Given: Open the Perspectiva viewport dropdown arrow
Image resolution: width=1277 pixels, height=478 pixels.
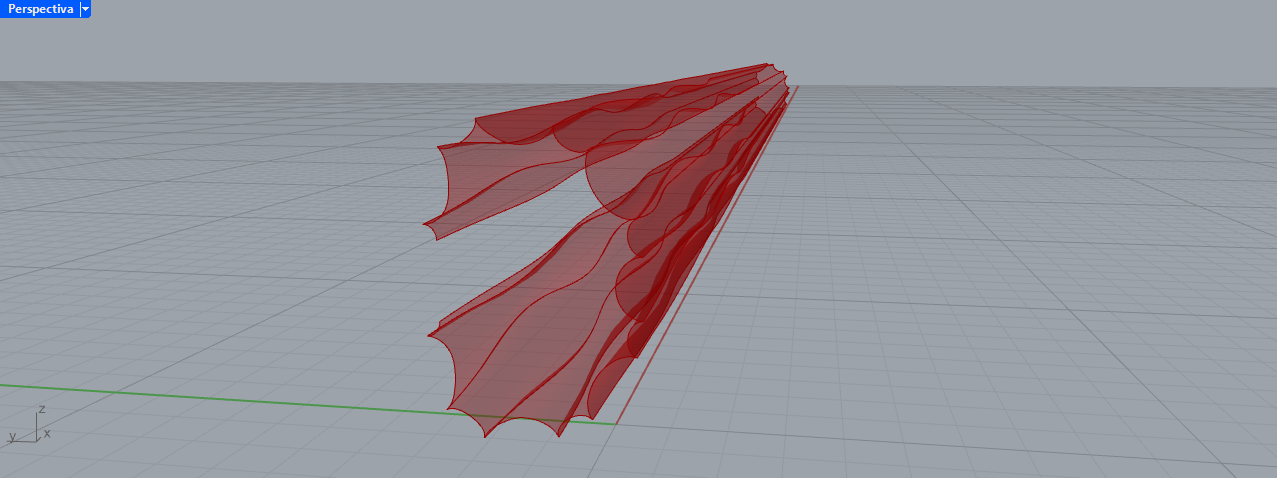Looking at the screenshot, I should 85,8.
